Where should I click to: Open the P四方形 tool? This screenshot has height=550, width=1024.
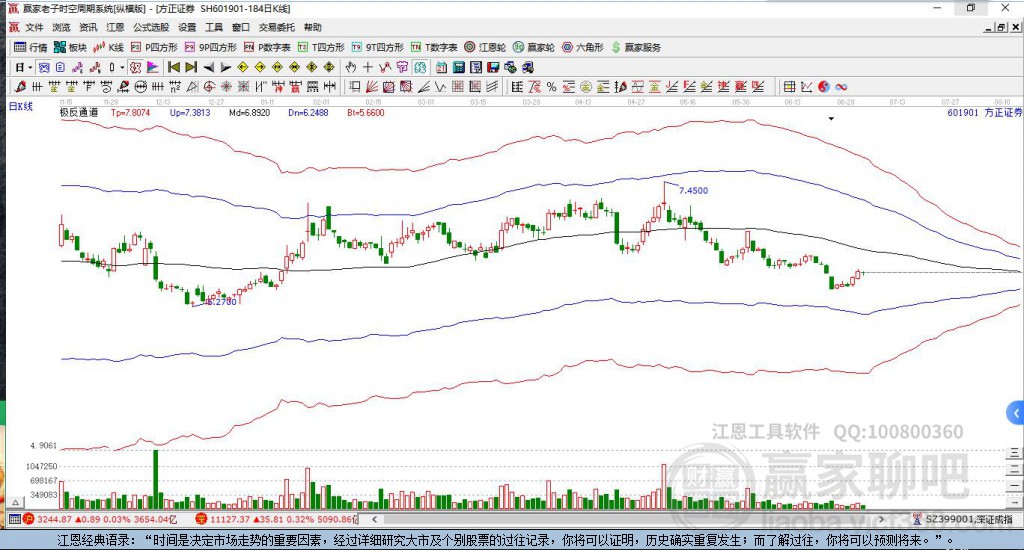coord(154,47)
